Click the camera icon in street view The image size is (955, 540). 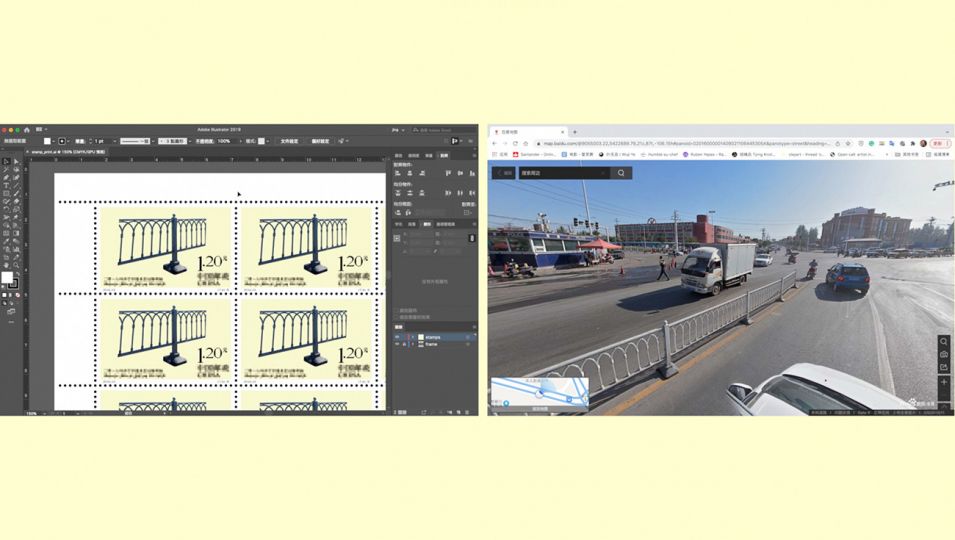(943, 355)
